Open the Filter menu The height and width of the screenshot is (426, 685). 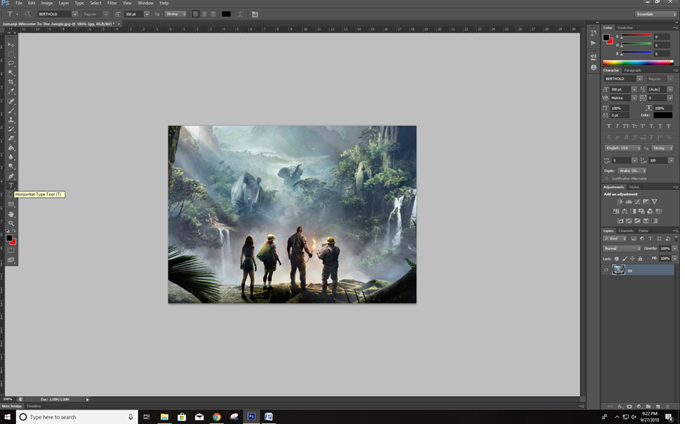point(112,3)
